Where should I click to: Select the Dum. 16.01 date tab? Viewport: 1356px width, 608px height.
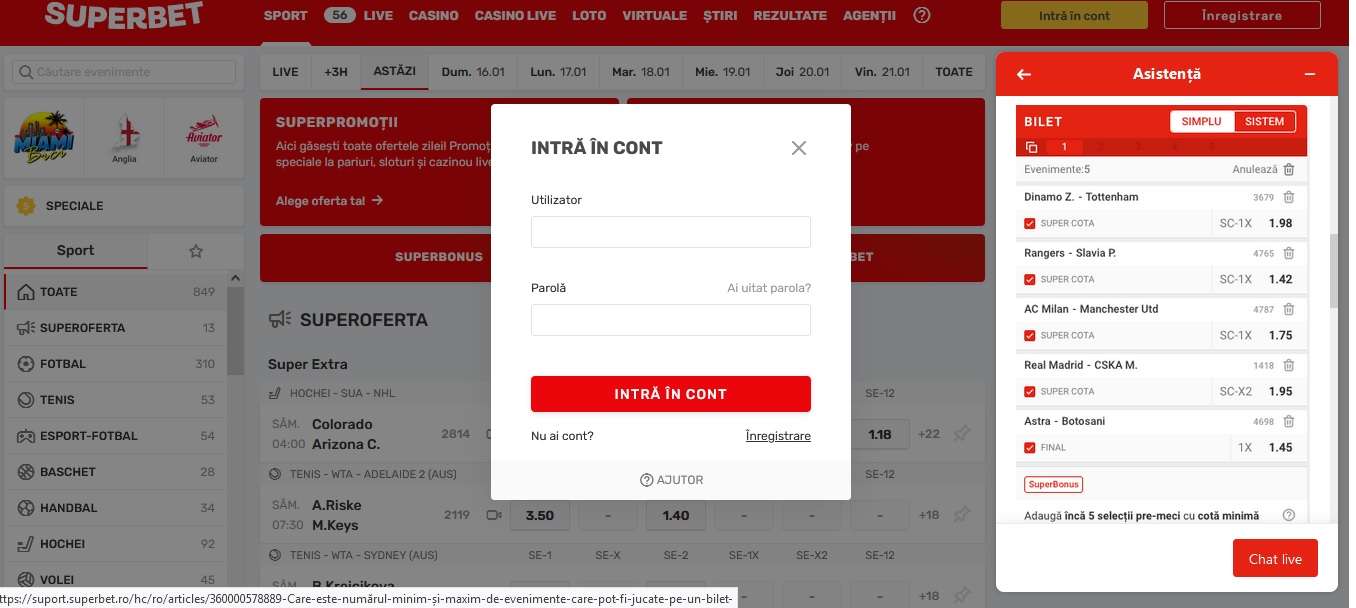point(473,72)
